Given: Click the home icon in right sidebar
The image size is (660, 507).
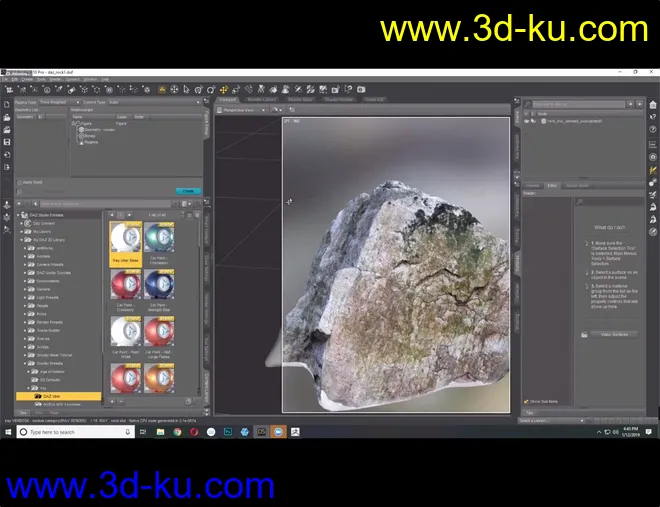Looking at the screenshot, I should (x=652, y=105).
